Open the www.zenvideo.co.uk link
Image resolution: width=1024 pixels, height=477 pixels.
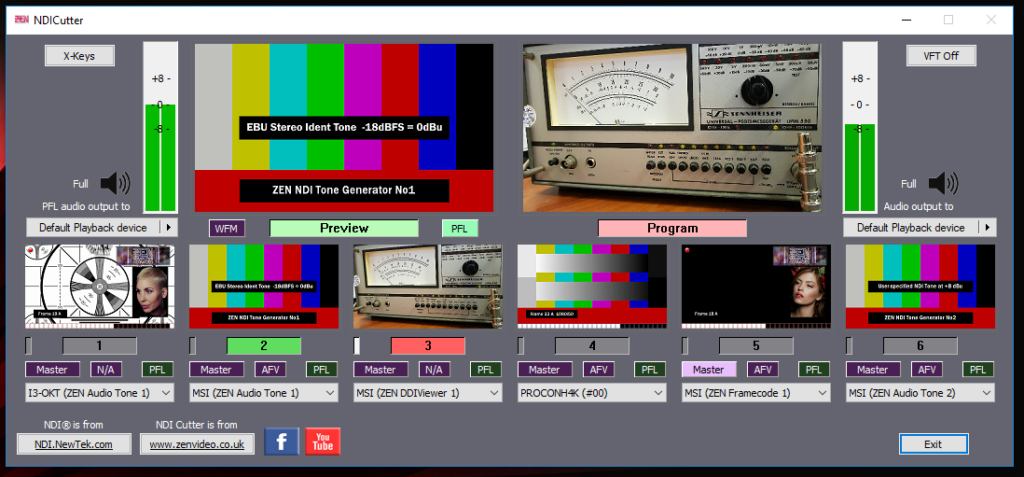(197, 444)
